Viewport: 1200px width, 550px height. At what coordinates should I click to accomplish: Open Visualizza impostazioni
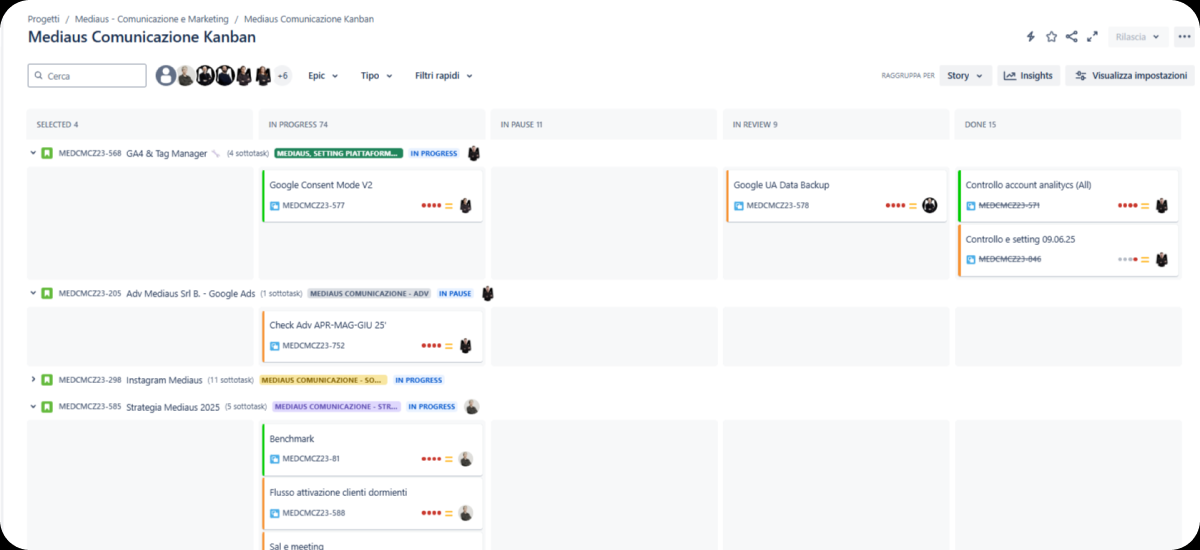click(1130, 76)
